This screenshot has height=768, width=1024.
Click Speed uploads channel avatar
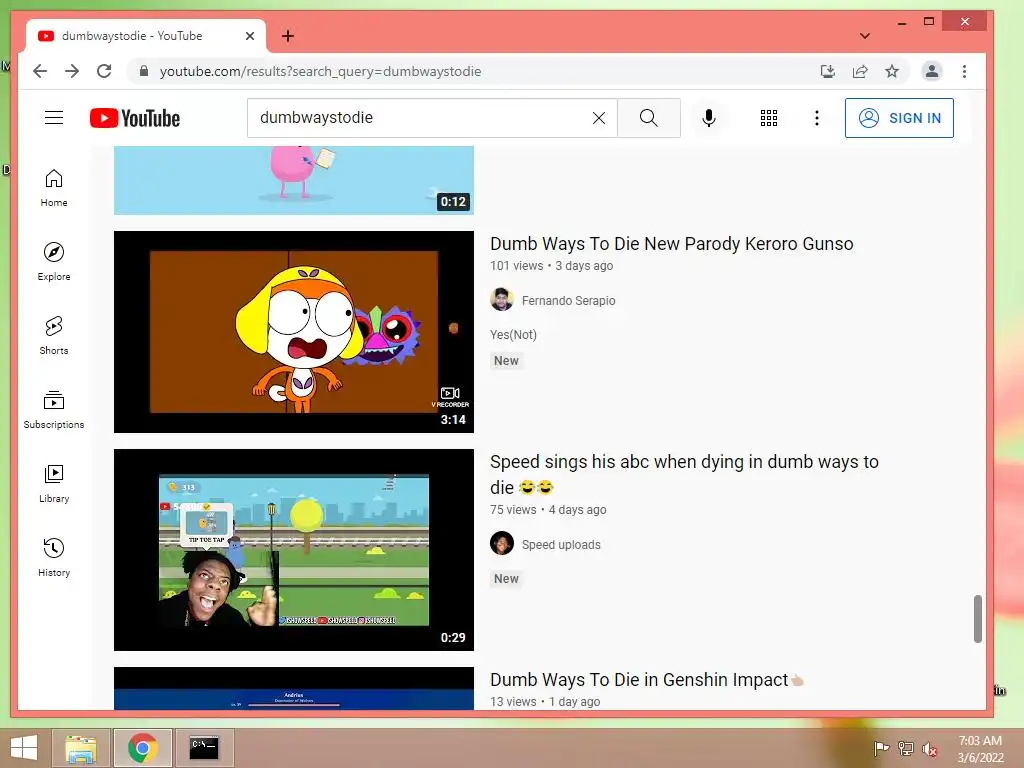(502, 543)
